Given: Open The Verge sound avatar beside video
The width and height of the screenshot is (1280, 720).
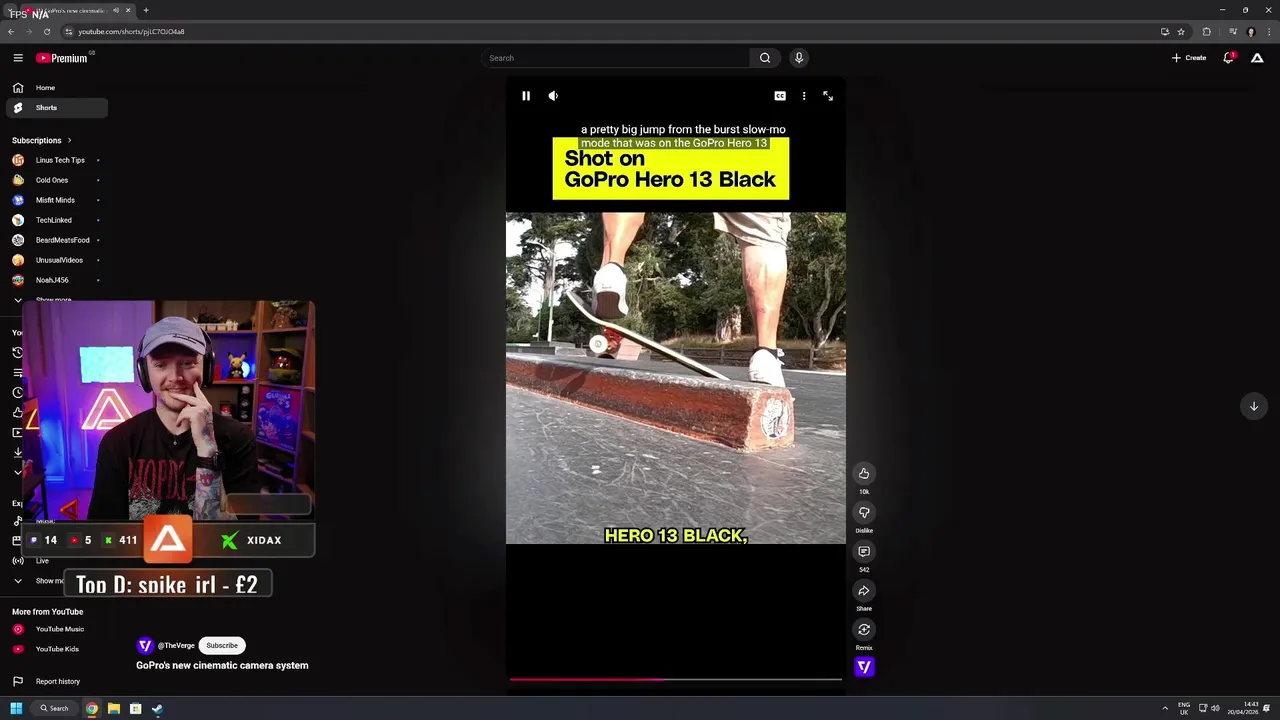Looking at the screenshot, I should 864,667.
